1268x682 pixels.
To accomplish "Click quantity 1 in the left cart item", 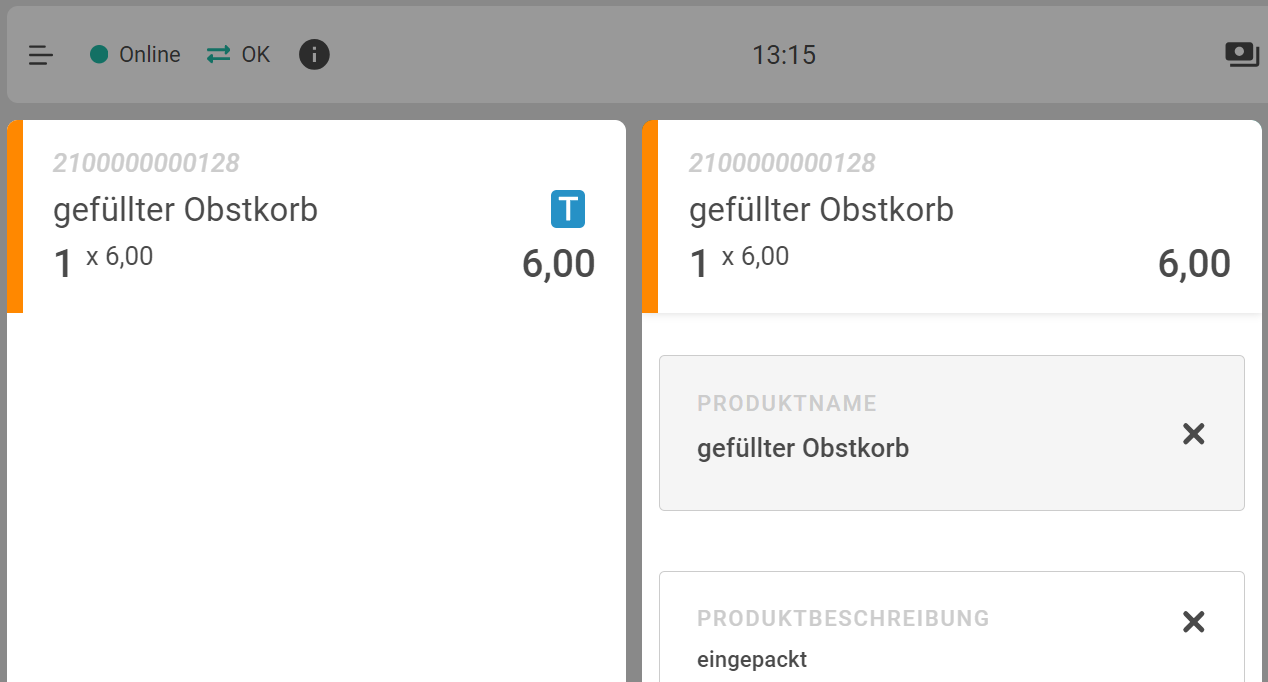I will coord(63,264).
